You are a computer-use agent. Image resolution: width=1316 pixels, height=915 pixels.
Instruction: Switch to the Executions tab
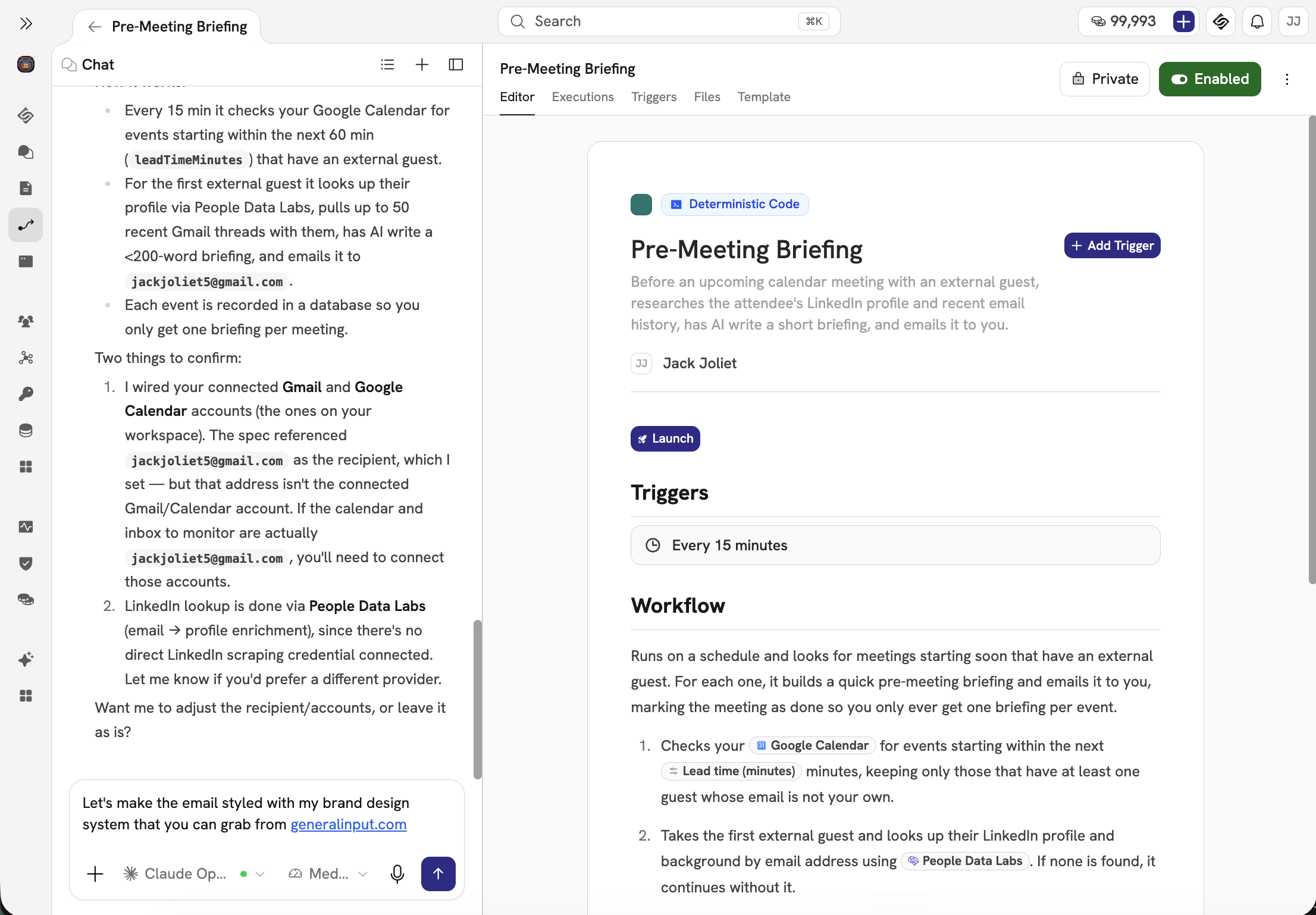582,97
